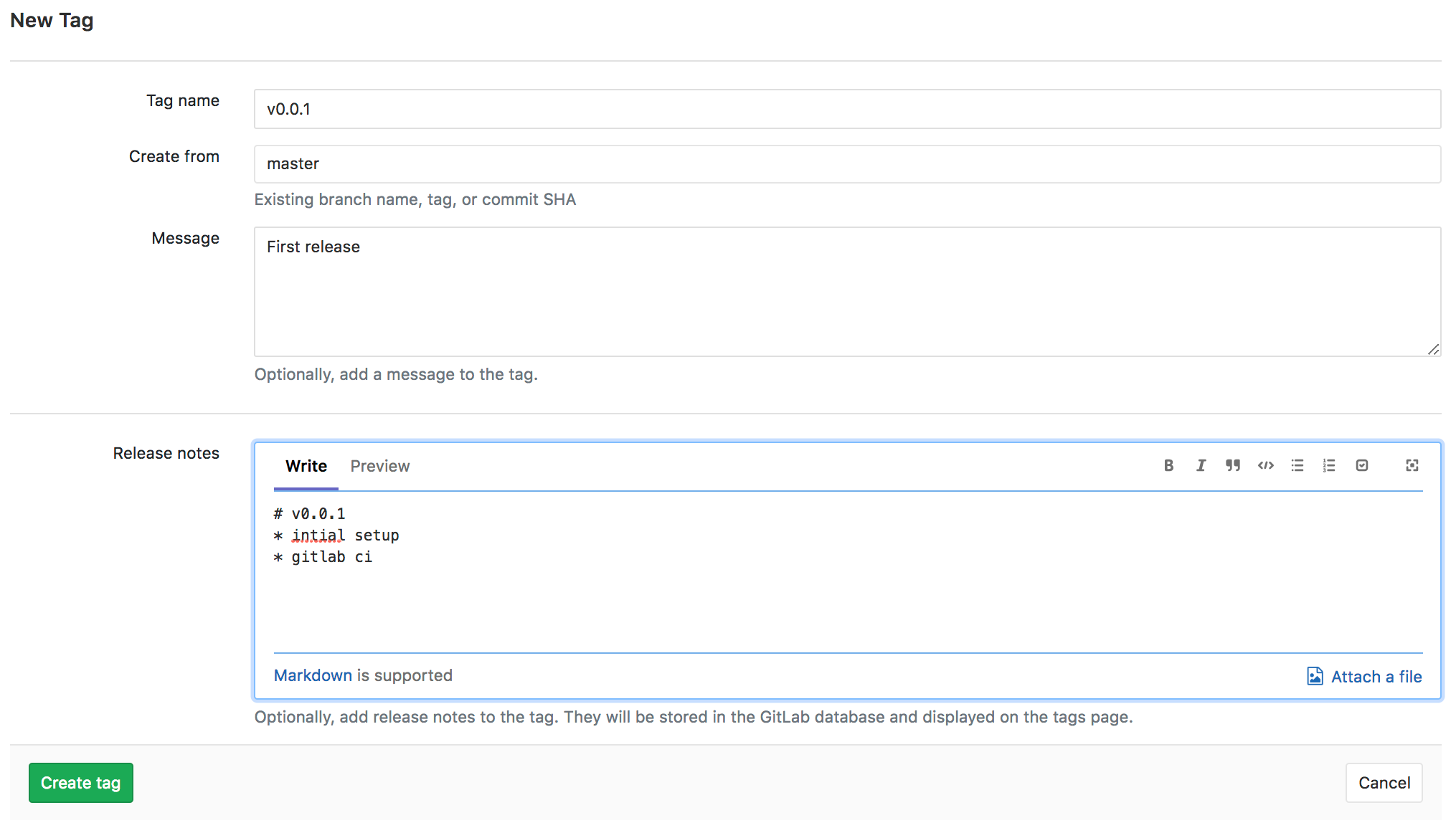
Task: Click the Italic formatting icon
Action: coord(1201,465)
